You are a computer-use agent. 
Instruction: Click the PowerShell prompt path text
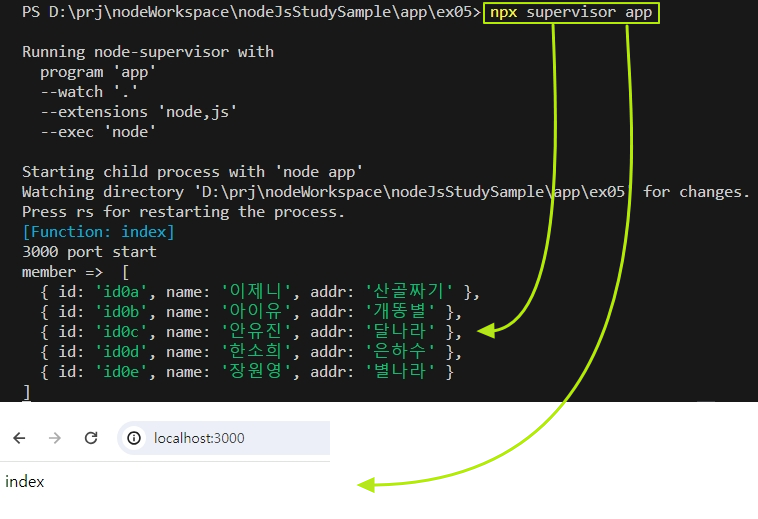point(251,12)
